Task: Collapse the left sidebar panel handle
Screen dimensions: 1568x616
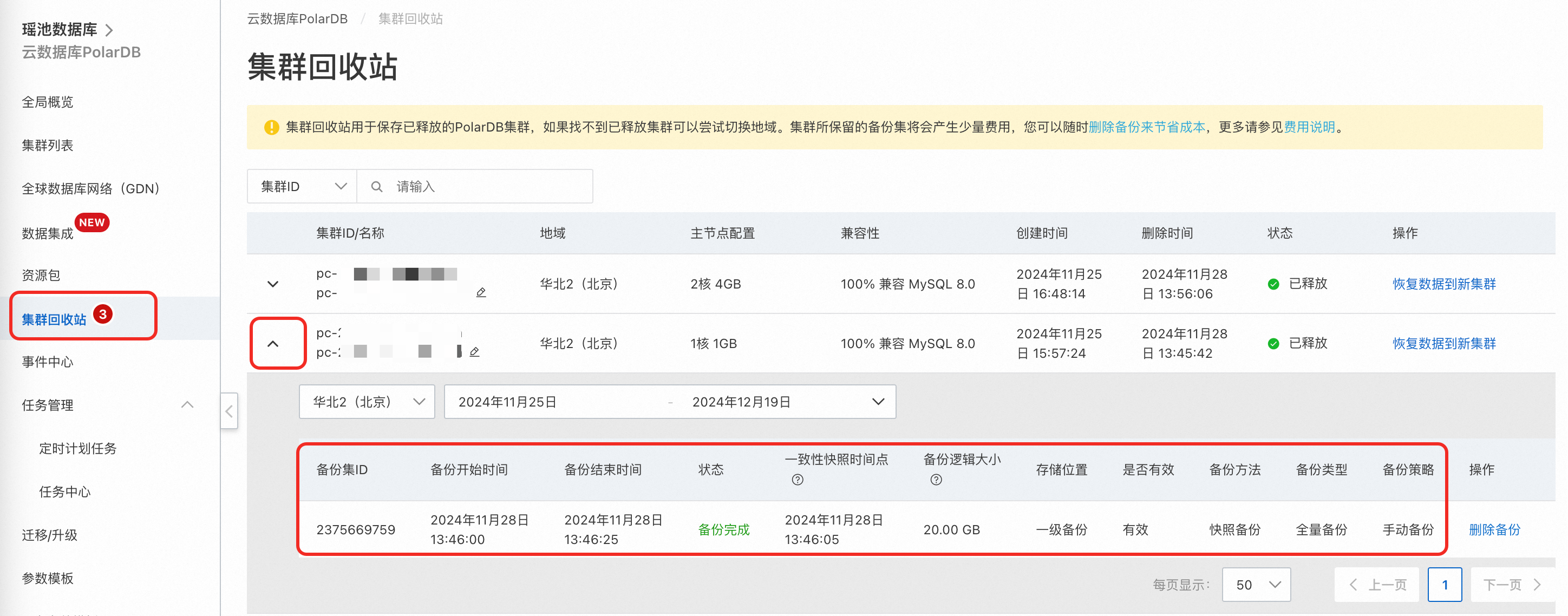Action: [x=229, y=411]
